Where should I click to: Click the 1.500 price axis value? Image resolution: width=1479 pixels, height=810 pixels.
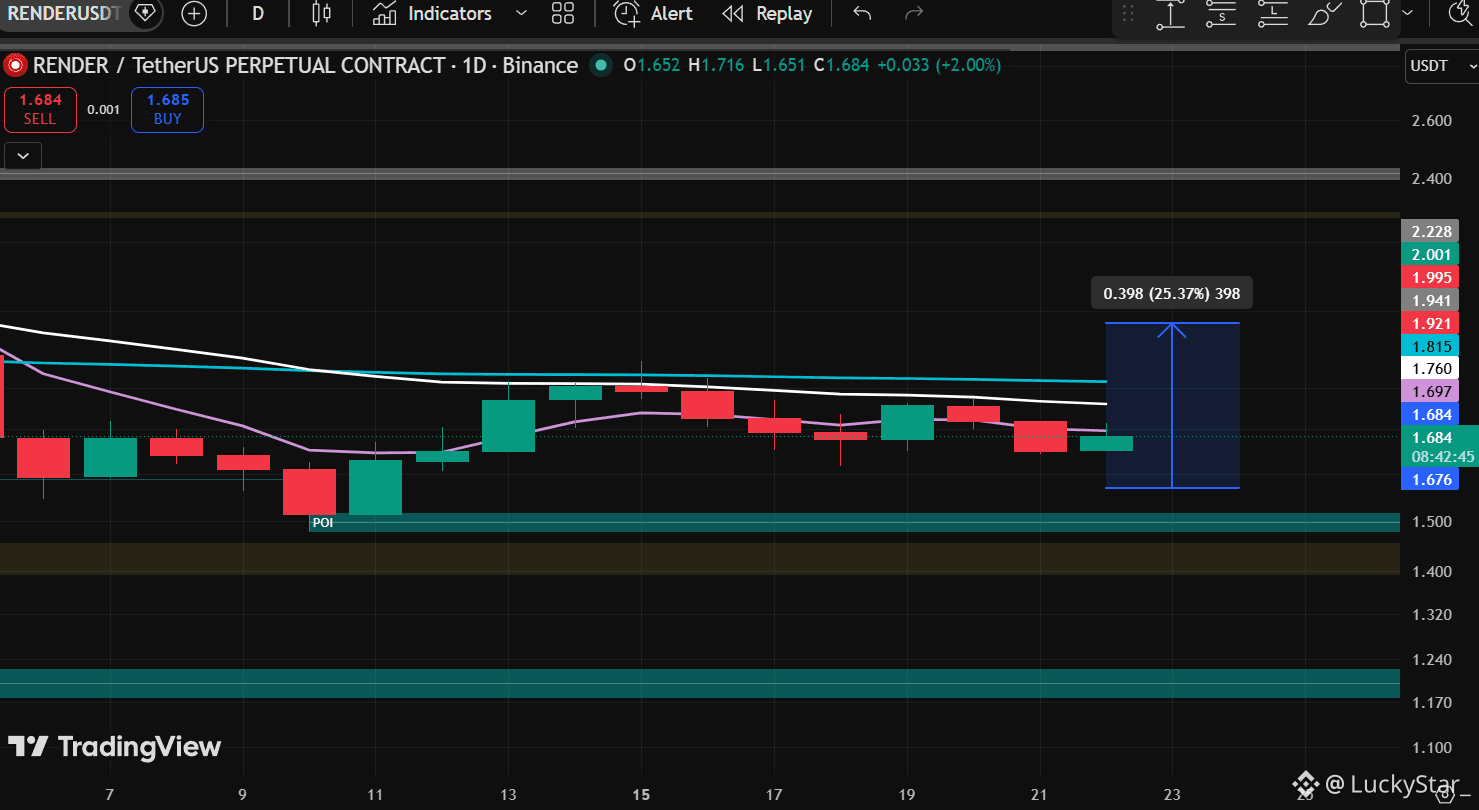1431,522
